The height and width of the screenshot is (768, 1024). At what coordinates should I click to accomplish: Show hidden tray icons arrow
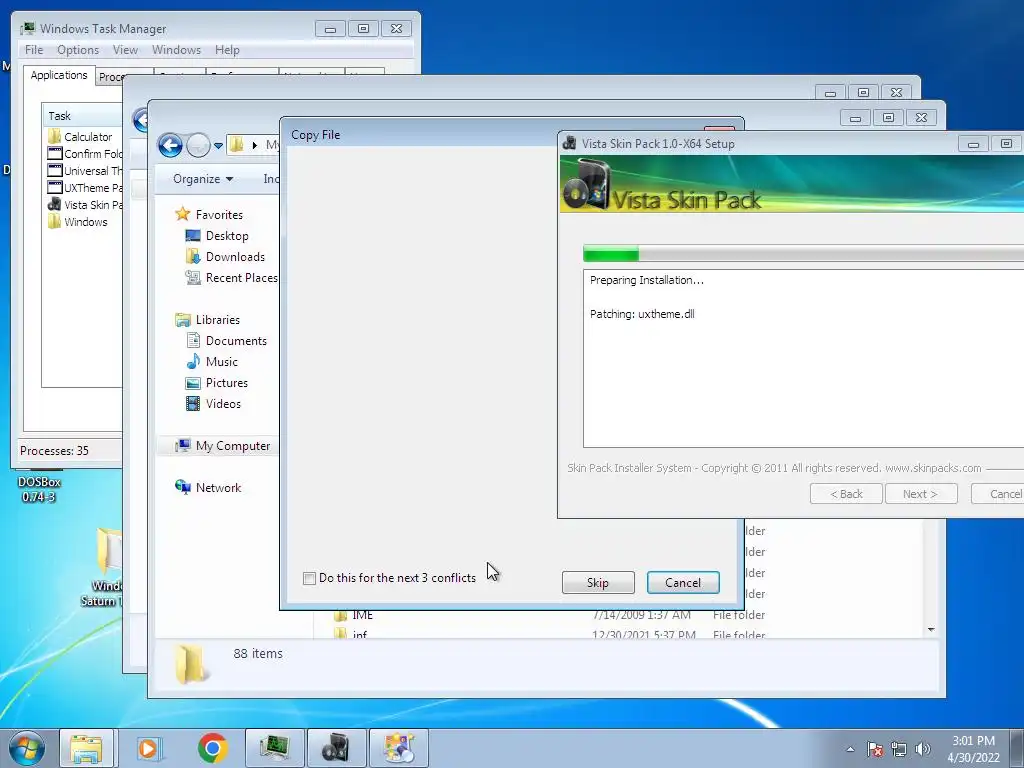(x=850, y=749)
